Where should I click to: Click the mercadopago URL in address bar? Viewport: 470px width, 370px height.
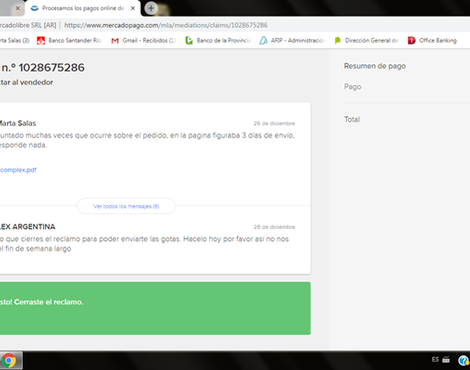[166, 25]
